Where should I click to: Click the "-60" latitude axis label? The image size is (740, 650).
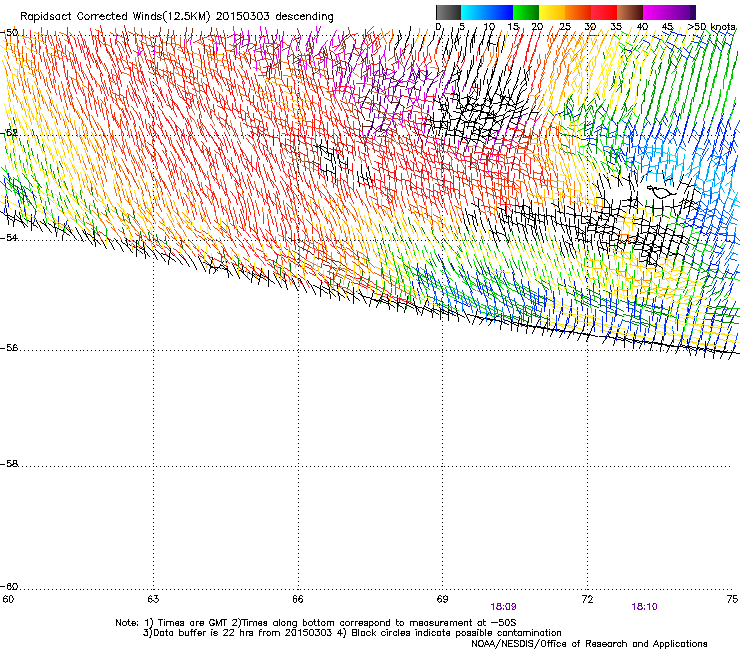[8, 587]
